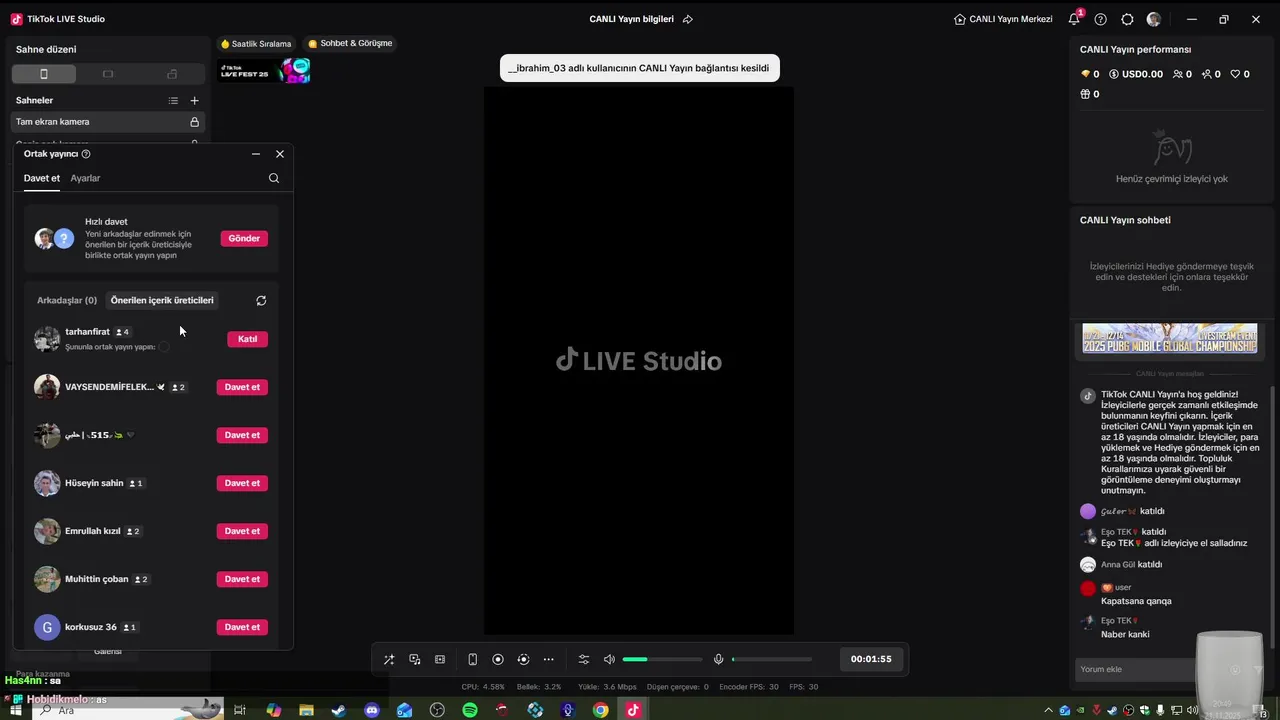1280x720 pixels.
Task: Select the portrait phone layout icon
Action: (44, 74)
